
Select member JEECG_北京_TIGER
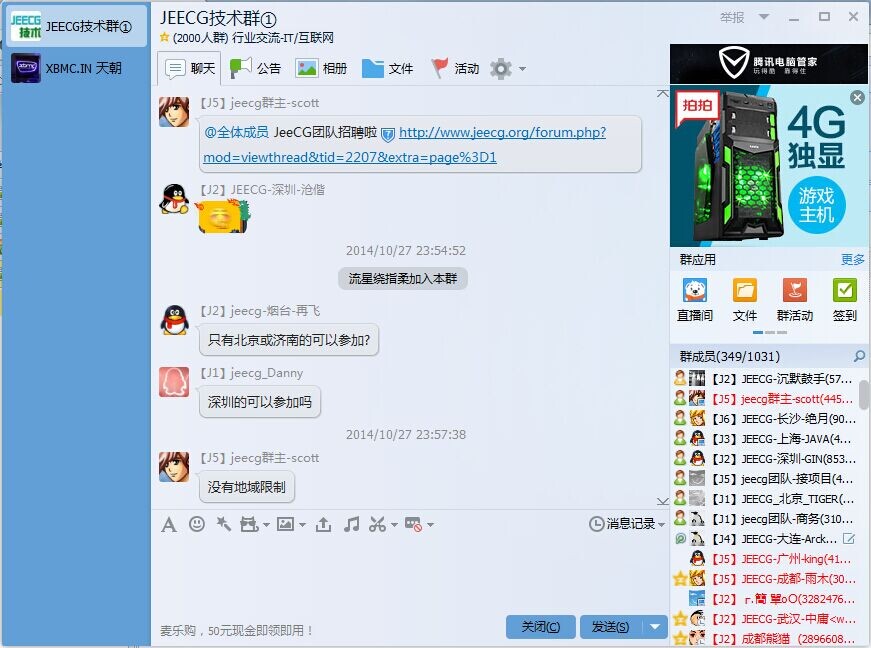(x=764, y=499)
